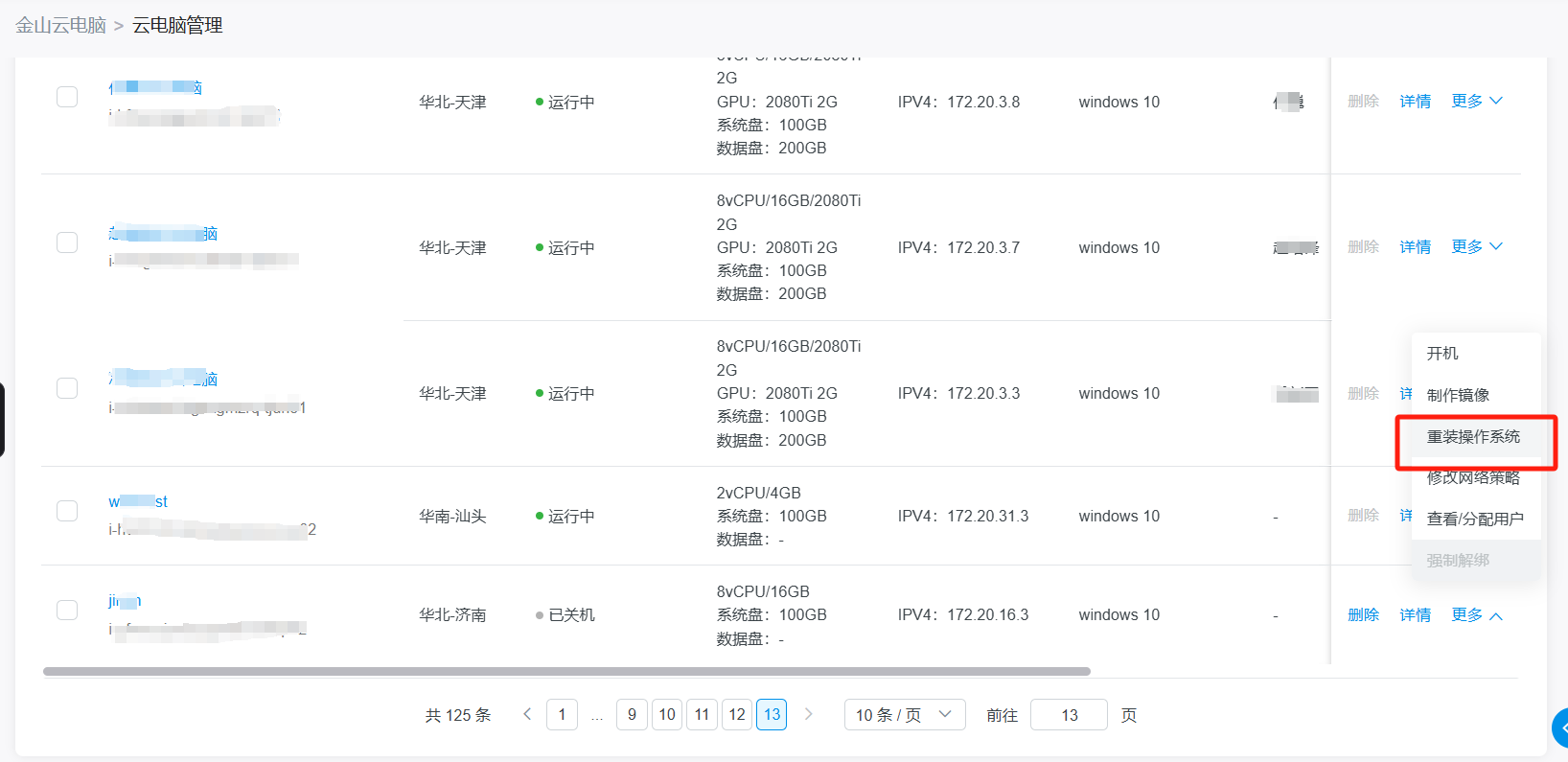Click the black handle on the left edge
This screenshot has height=762, width=1568.
(x=3, y=420)
